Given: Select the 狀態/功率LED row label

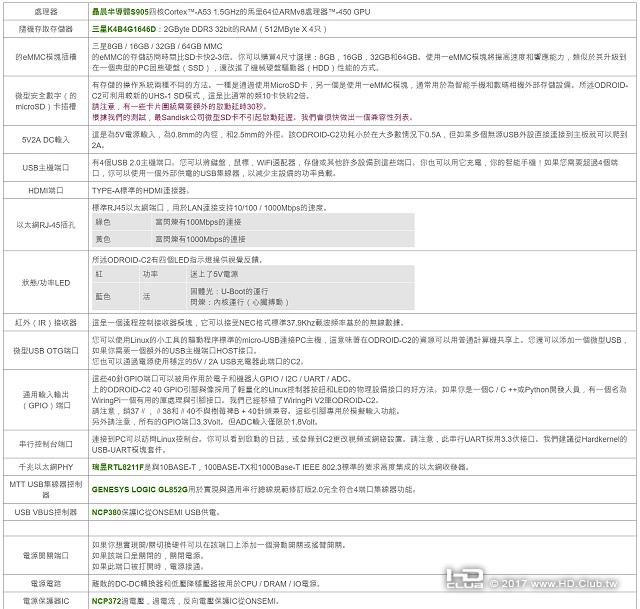Looking at the screenshot, I should [46, 283].
